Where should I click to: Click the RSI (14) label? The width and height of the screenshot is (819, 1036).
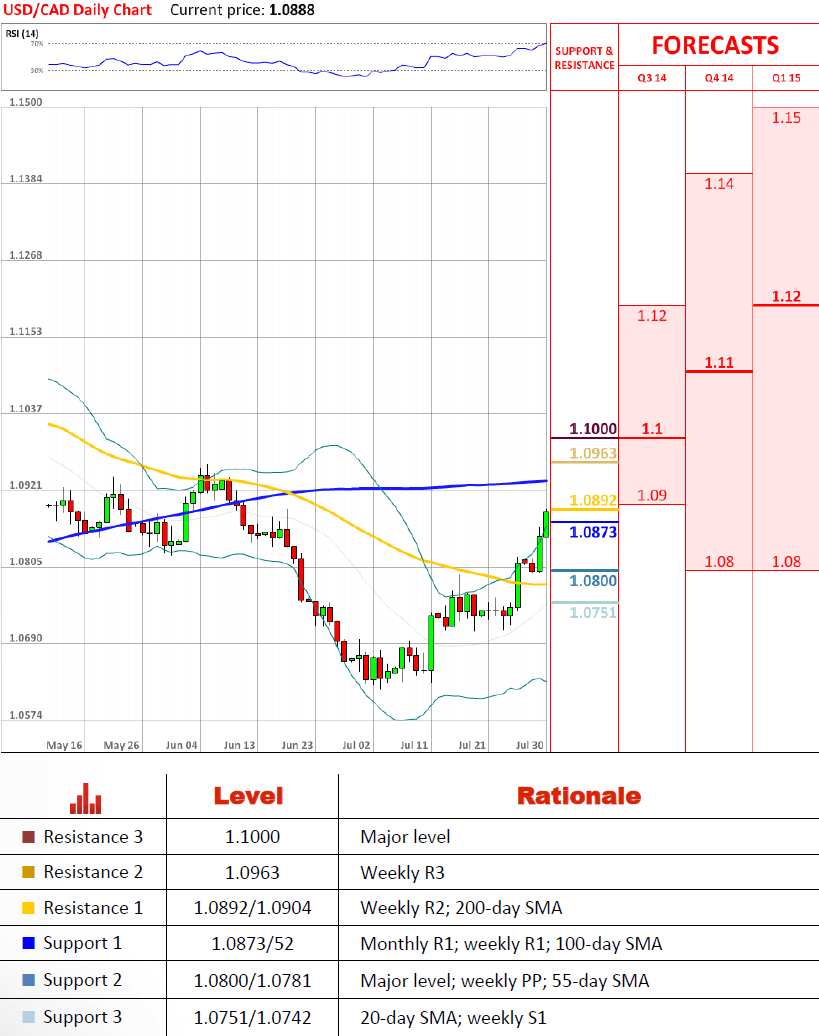[22, 33]
